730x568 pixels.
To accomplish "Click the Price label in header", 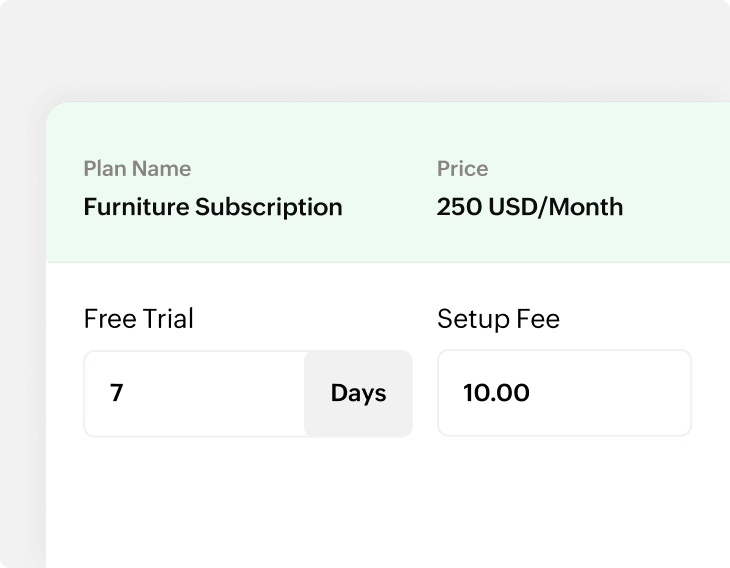I will [x=462, y=169].
